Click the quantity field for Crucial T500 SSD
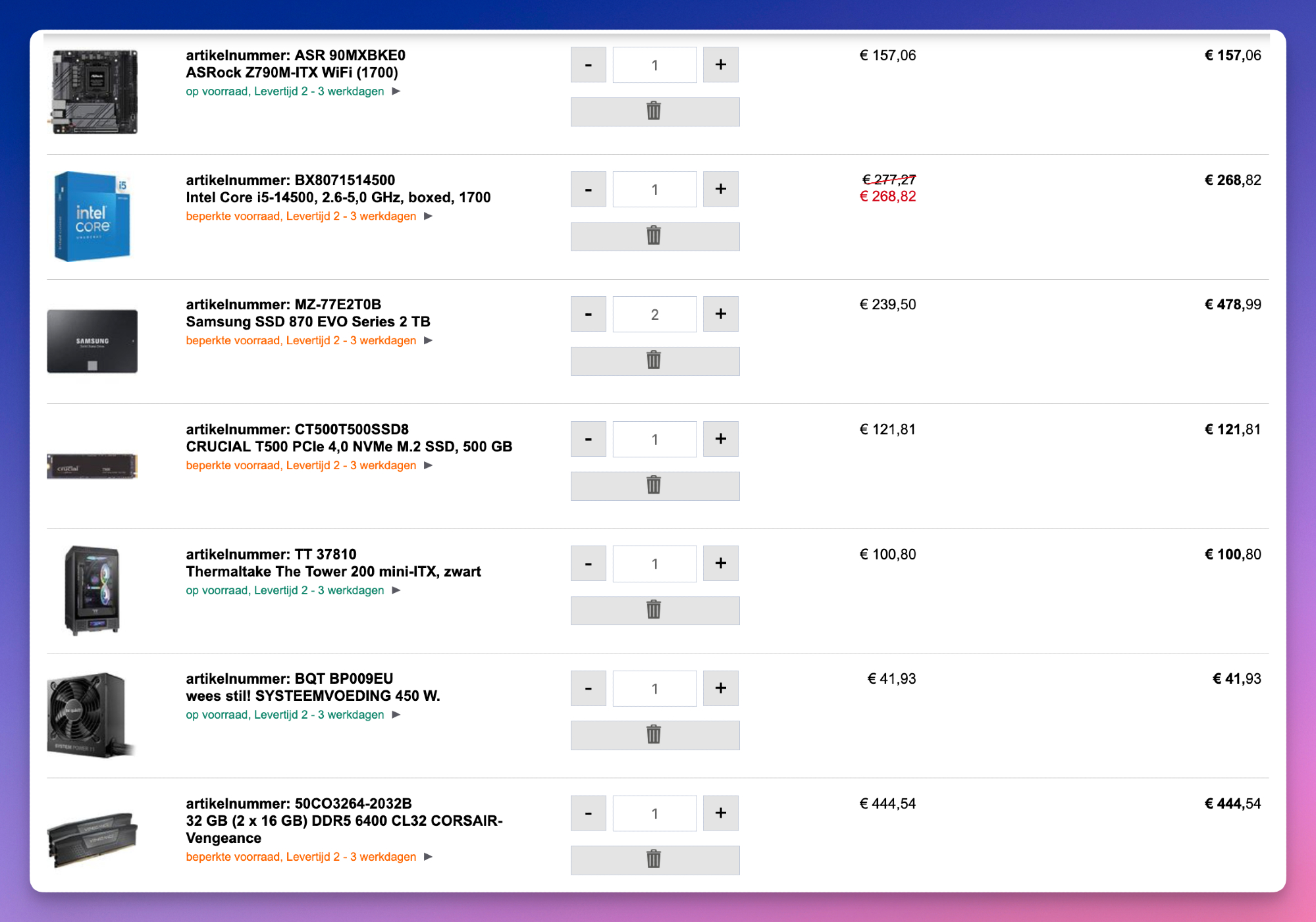1316x922 pixels. pos(654,439)
